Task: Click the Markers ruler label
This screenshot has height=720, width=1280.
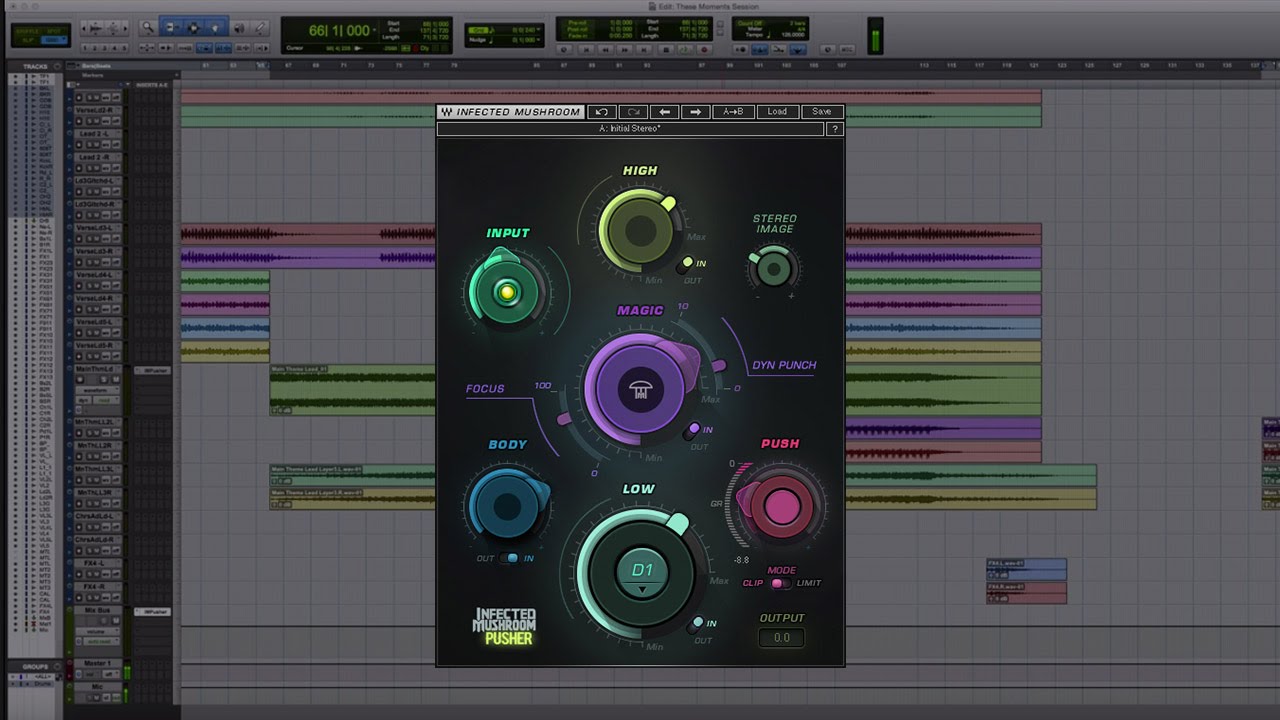Action: (92, 75)
